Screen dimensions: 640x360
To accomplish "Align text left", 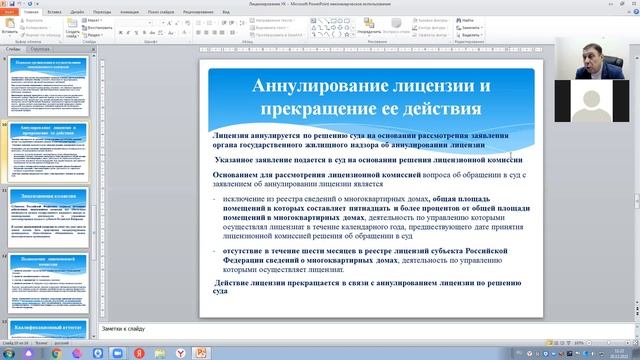I will [x=198, y=33].
